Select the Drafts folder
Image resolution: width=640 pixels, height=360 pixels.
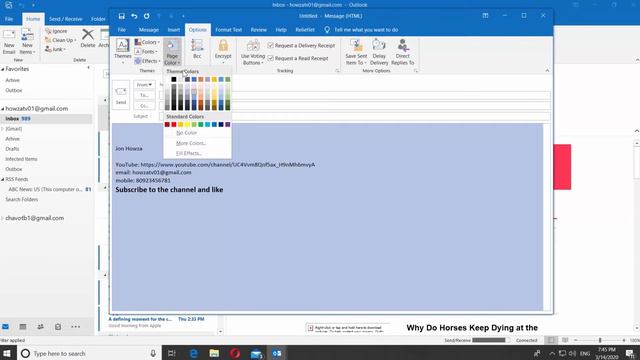12,149
